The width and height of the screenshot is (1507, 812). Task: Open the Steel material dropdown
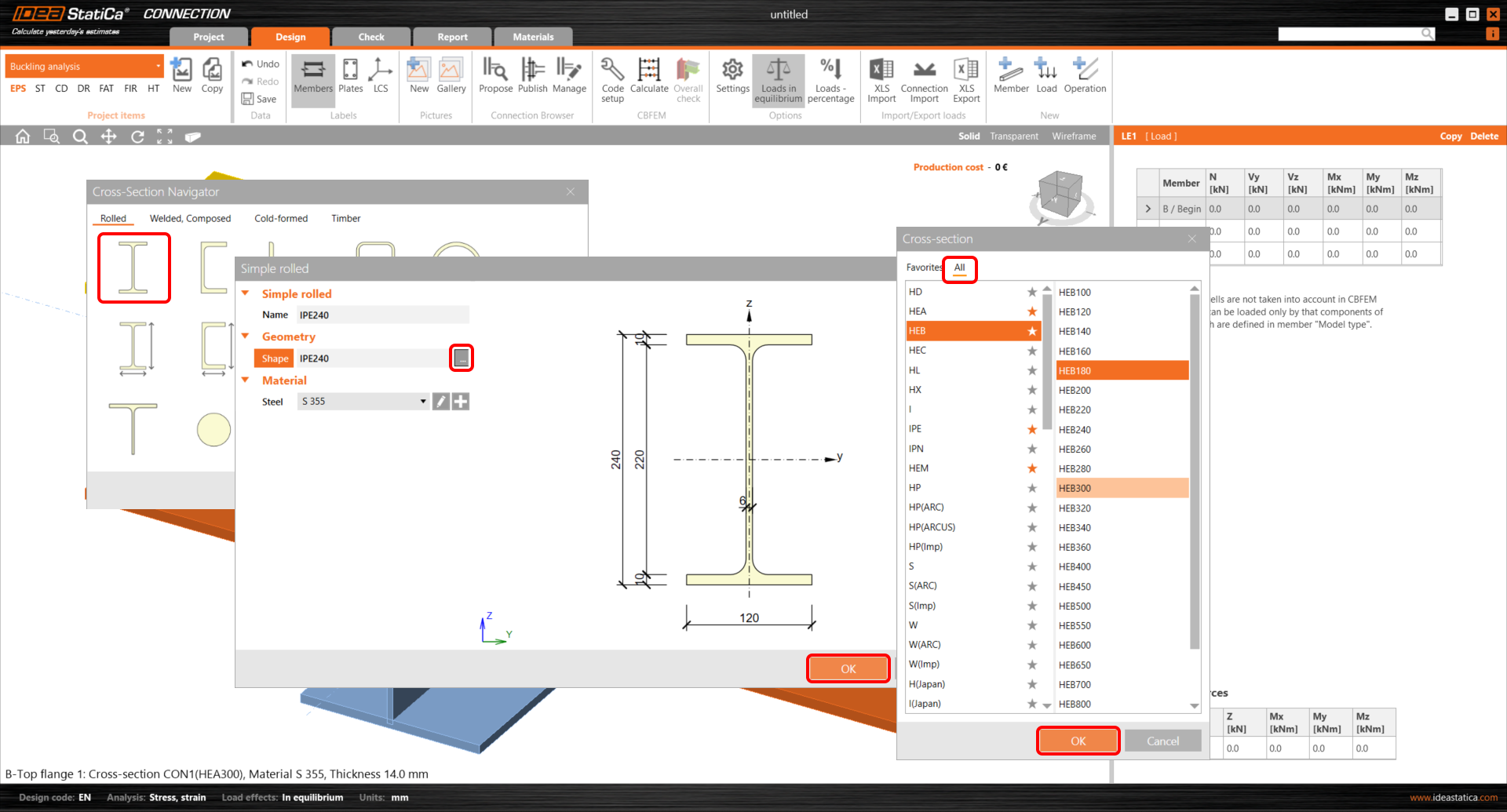pos(363,402)
